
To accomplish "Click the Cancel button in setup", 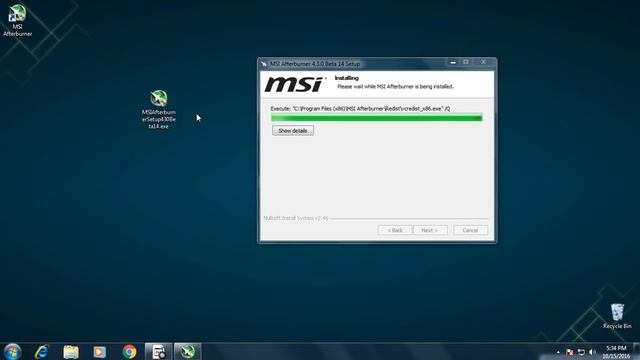I will tap(470, 230).
